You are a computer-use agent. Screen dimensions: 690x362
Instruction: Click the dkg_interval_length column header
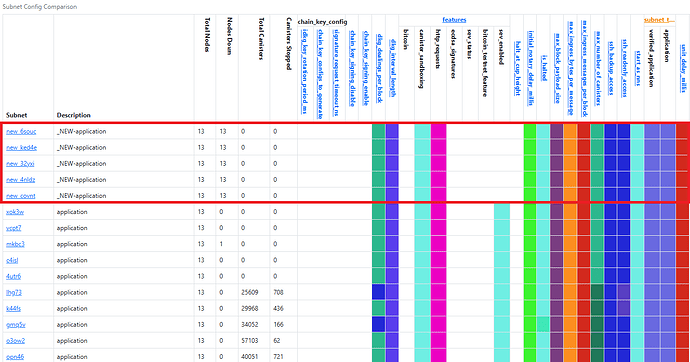pyautogui.click(x=393, y=68)
